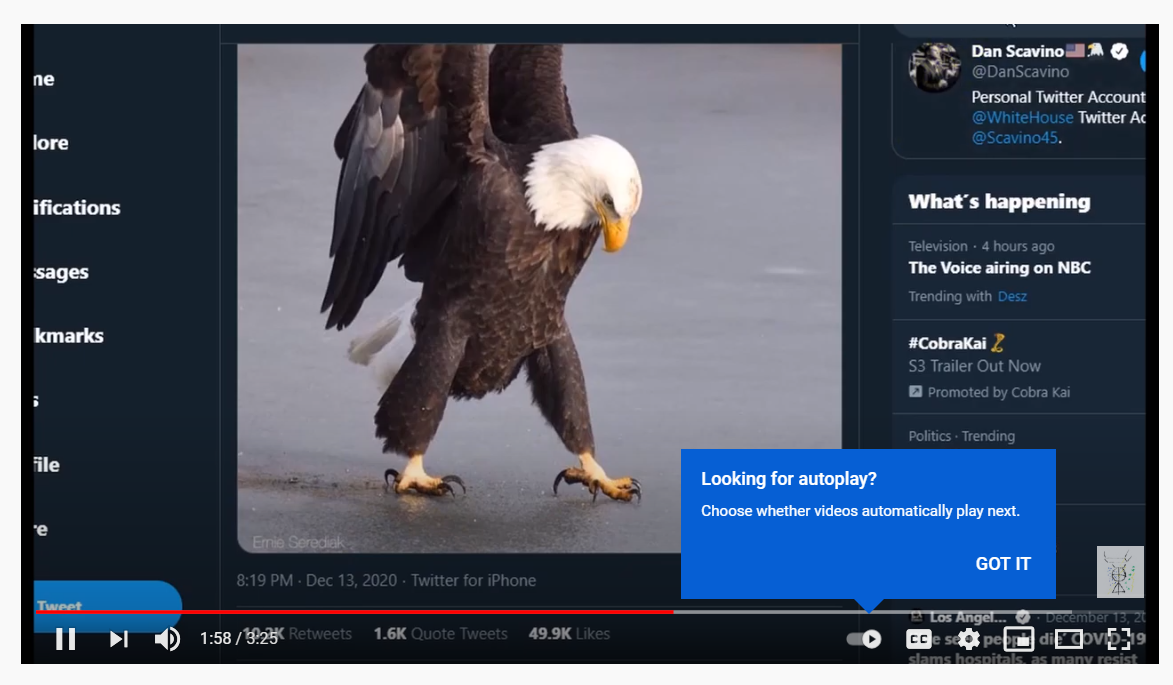Image resolution: width=1173 pixels, height=685 pixels.
Task: Open the channel watermark thumbnail
Action: (x=1120, y=572)
